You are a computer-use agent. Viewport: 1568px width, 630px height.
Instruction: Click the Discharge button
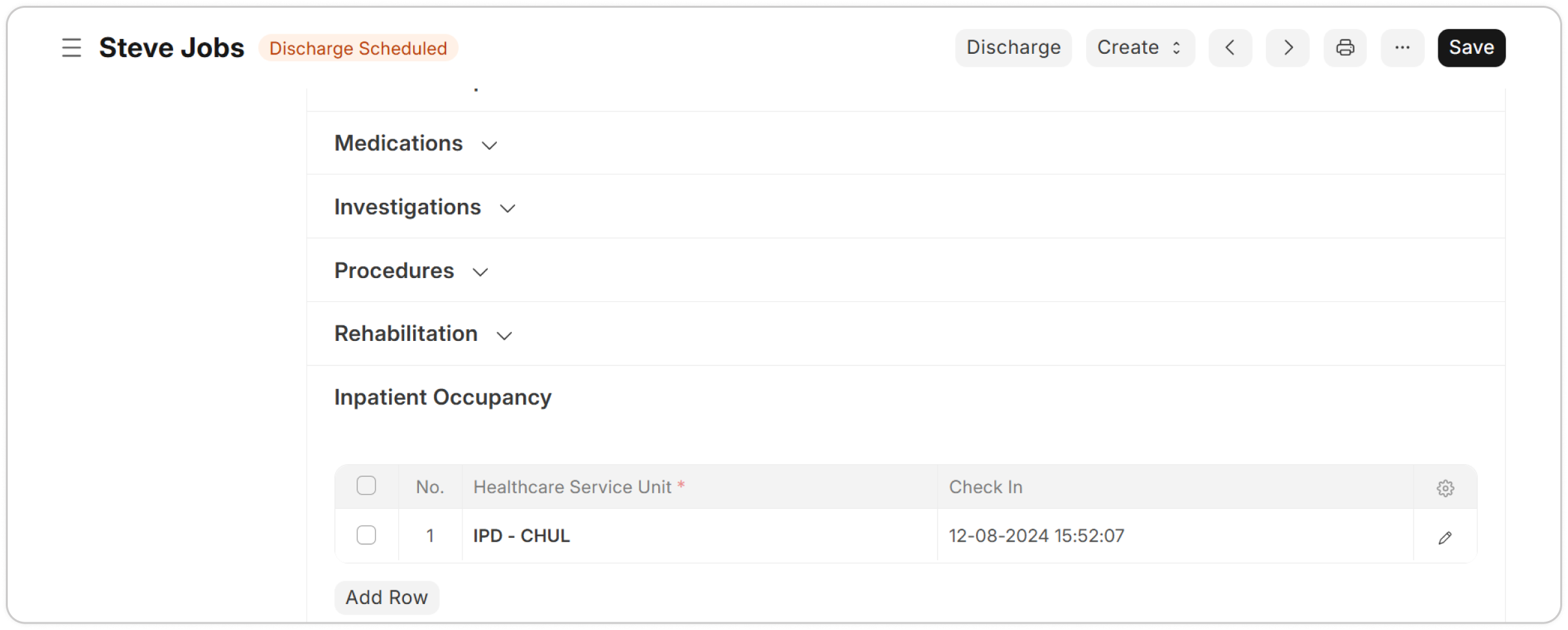click(1014, 47)
